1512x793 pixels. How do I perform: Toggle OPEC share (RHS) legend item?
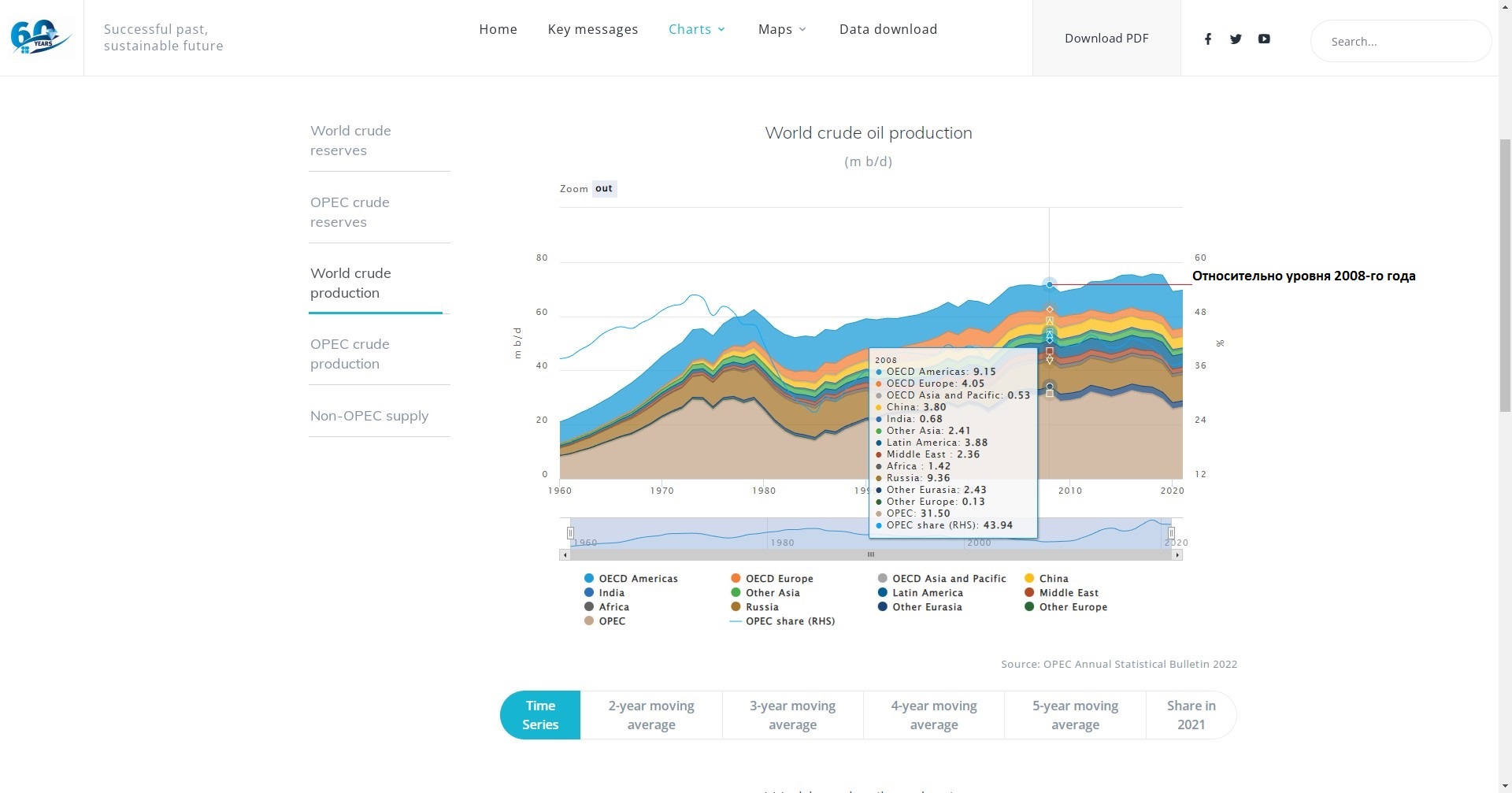[x=789, y=621]
